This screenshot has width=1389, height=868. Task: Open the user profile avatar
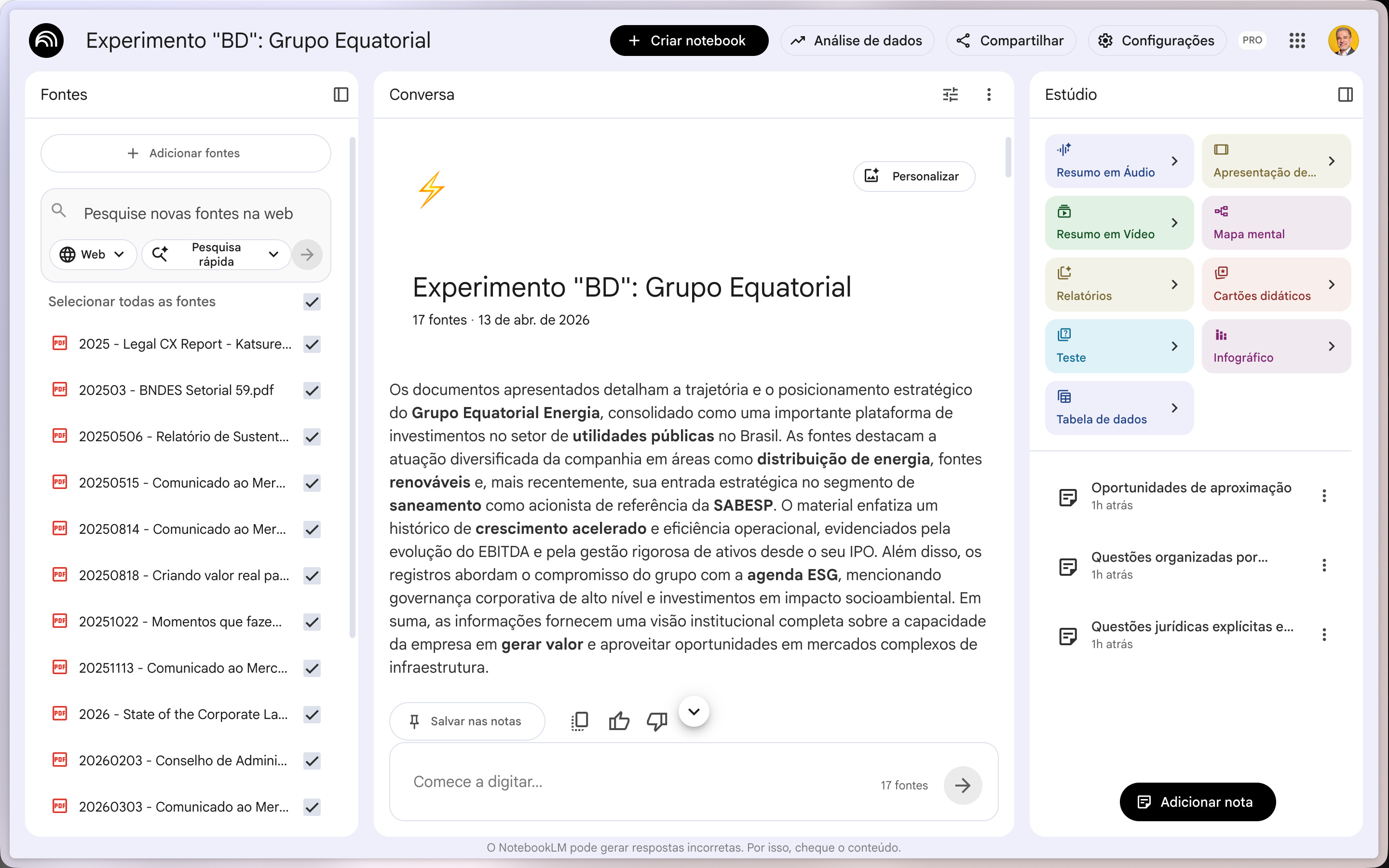(x=1343, y=41)
